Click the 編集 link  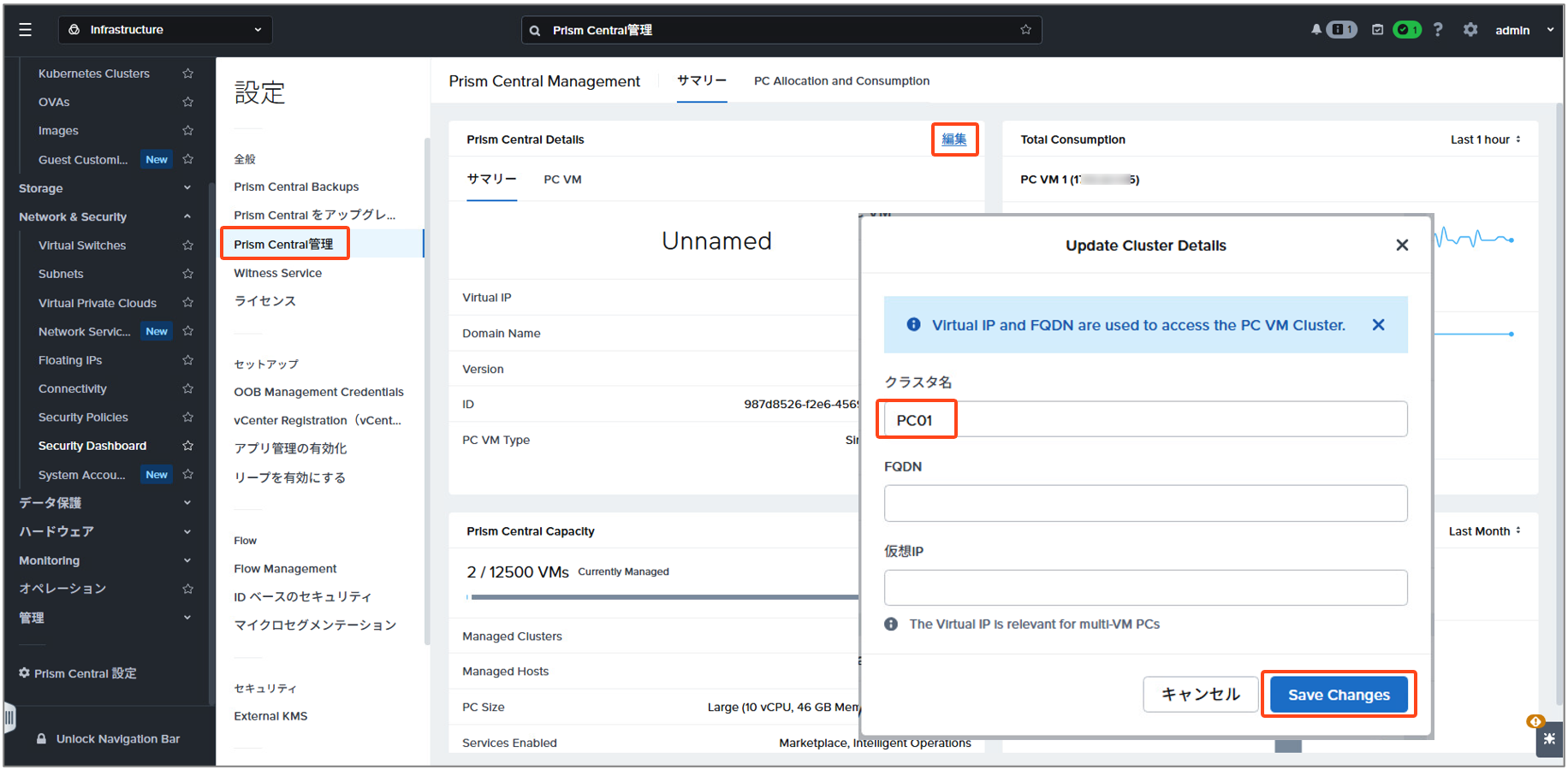coord(954,139)
